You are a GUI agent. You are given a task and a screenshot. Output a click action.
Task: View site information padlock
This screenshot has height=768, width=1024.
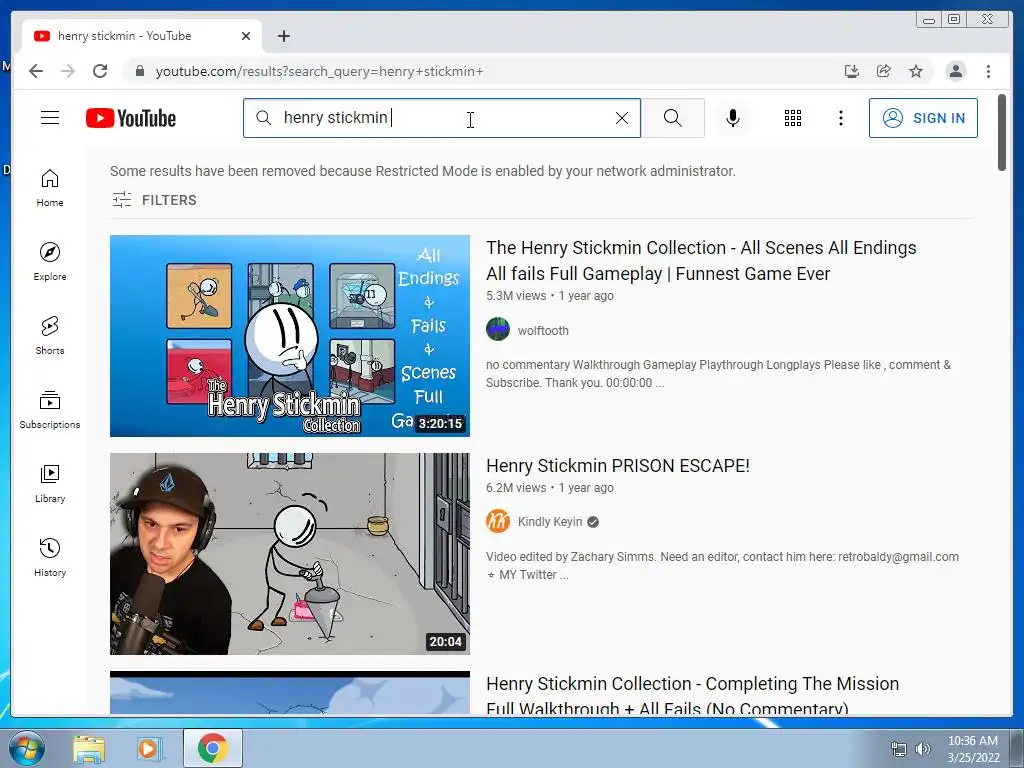click(139, 71)
